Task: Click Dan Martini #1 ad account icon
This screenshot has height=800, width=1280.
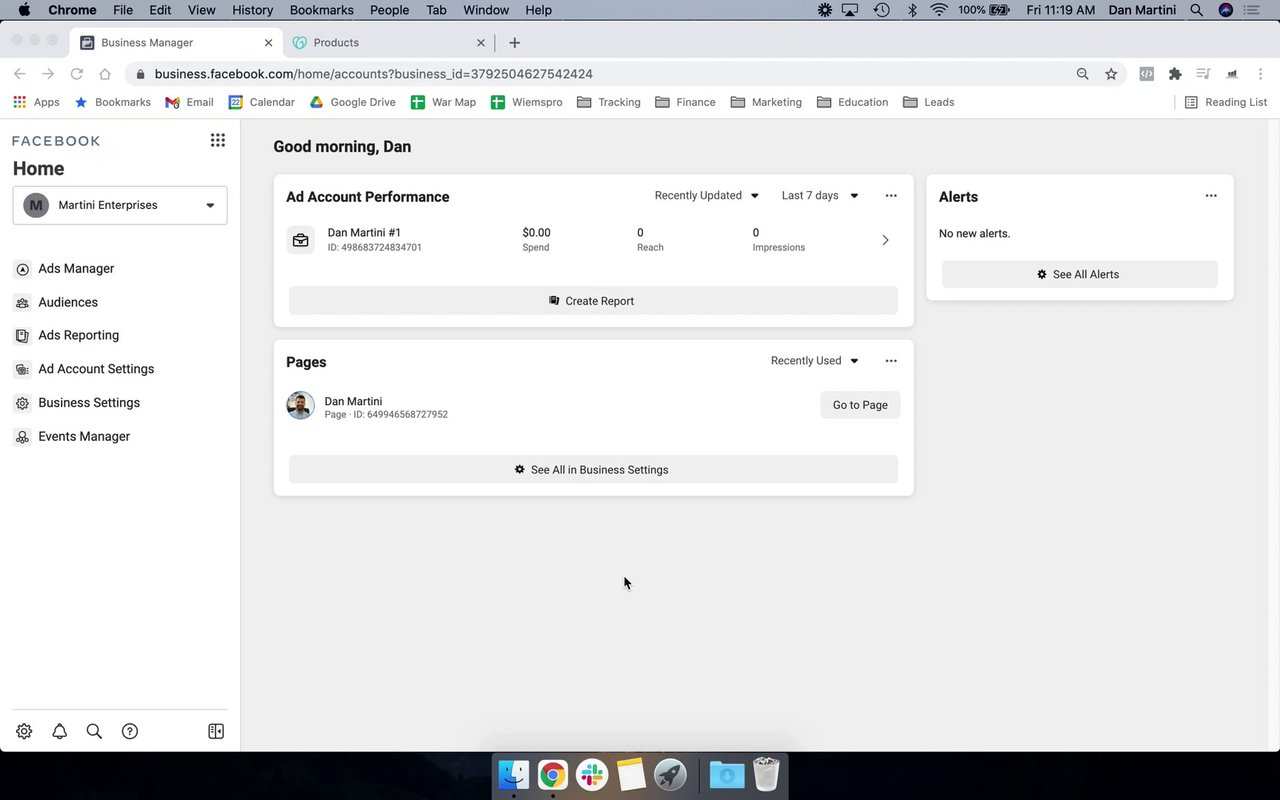Action: [x=300, y=240]
